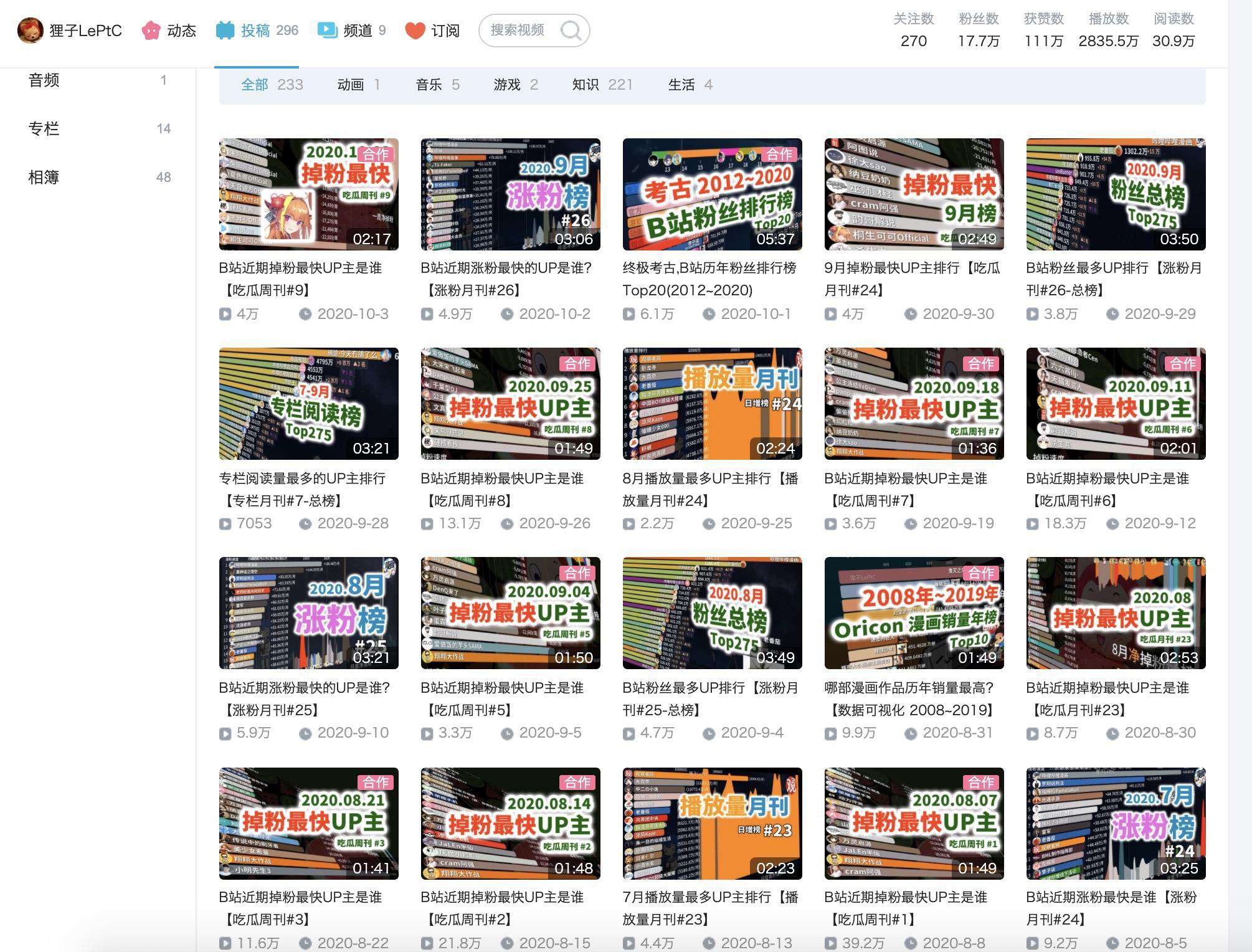Screen dimensions: 1252x952
Task: Switch to the 动态 tab
Action: pos(169,31)
